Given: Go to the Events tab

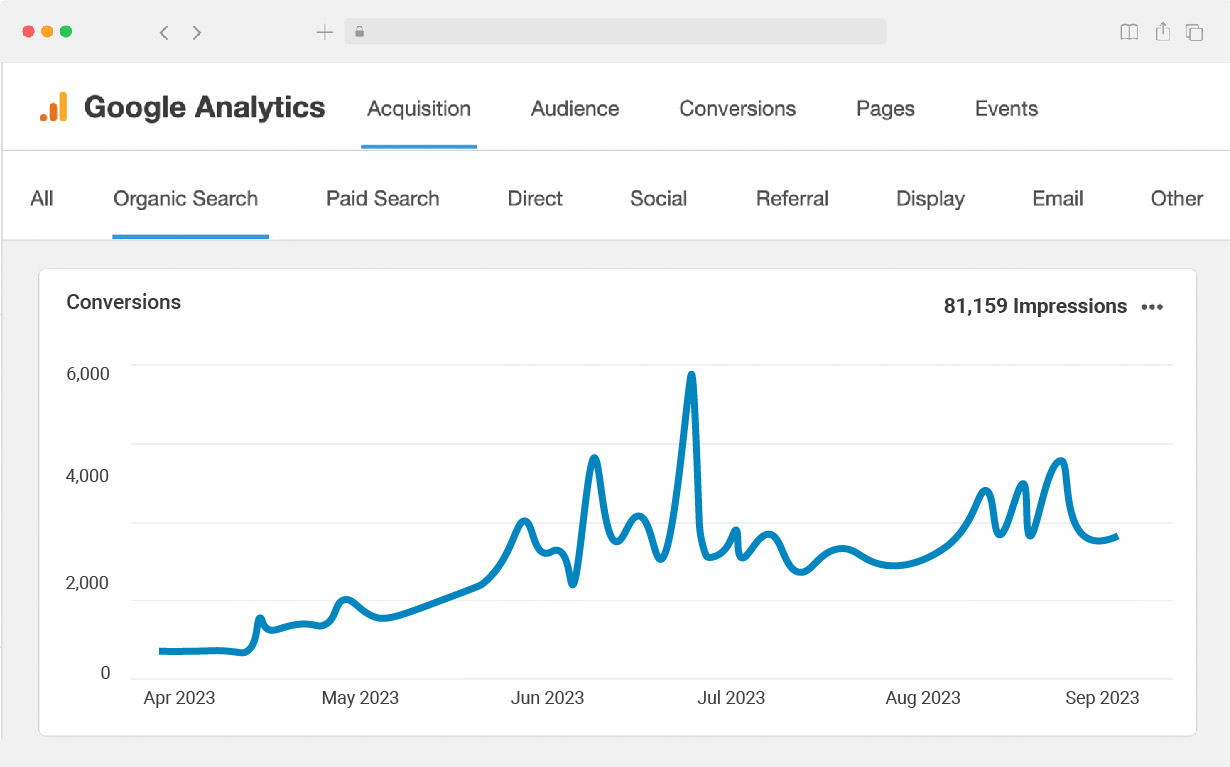Looking at the screenshot, I should (1006, 109).
